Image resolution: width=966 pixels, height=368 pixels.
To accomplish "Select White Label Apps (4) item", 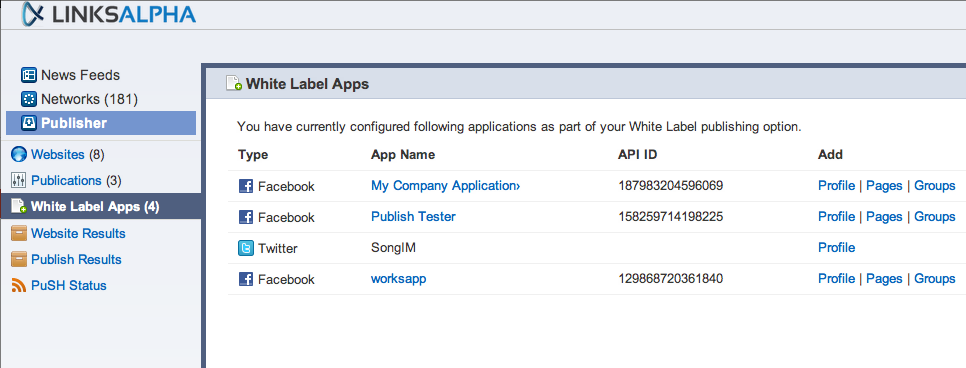I will 100,206.
